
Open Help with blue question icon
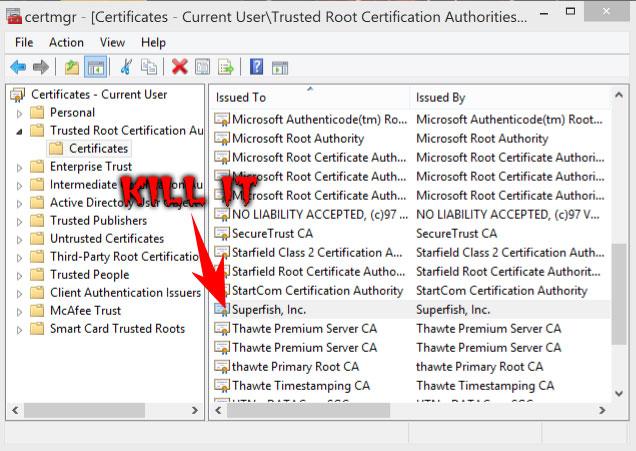[256, 67]
